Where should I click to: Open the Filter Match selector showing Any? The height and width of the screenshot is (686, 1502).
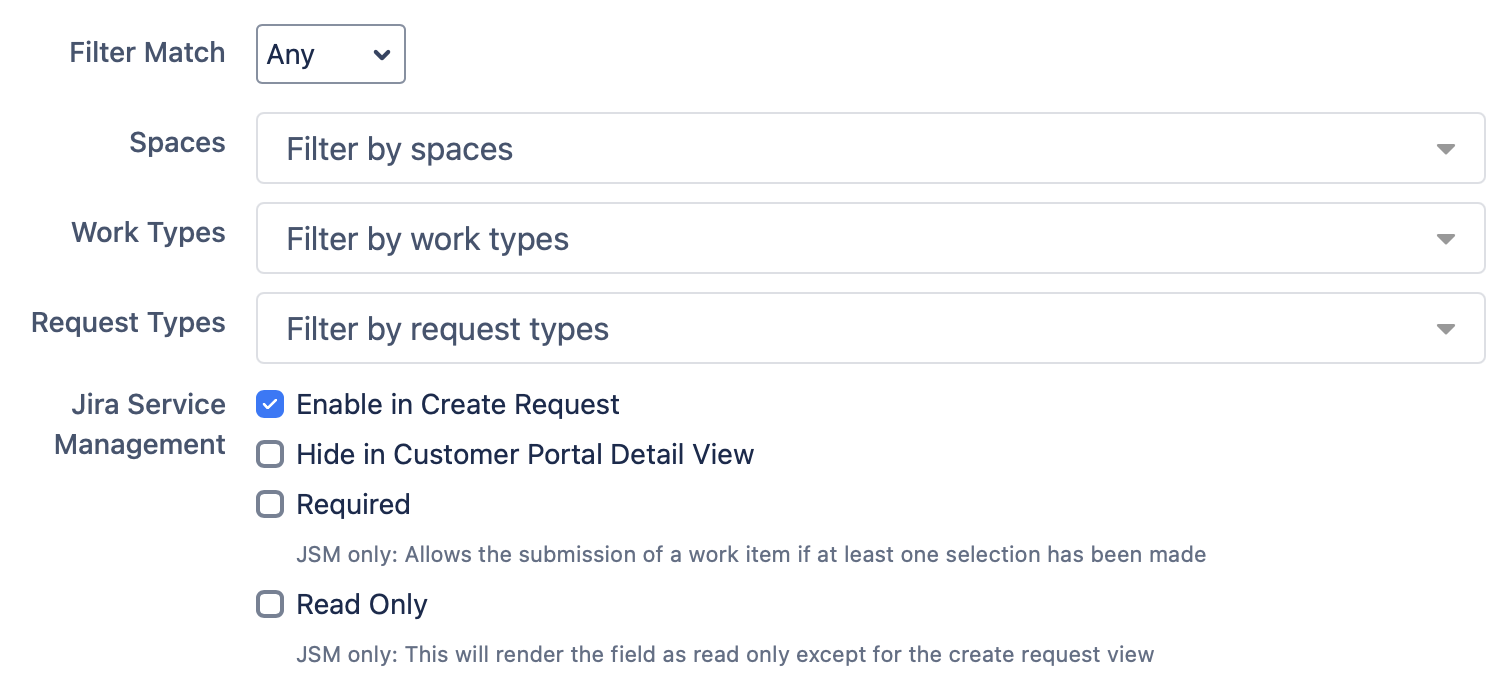[x=330, y=54]
